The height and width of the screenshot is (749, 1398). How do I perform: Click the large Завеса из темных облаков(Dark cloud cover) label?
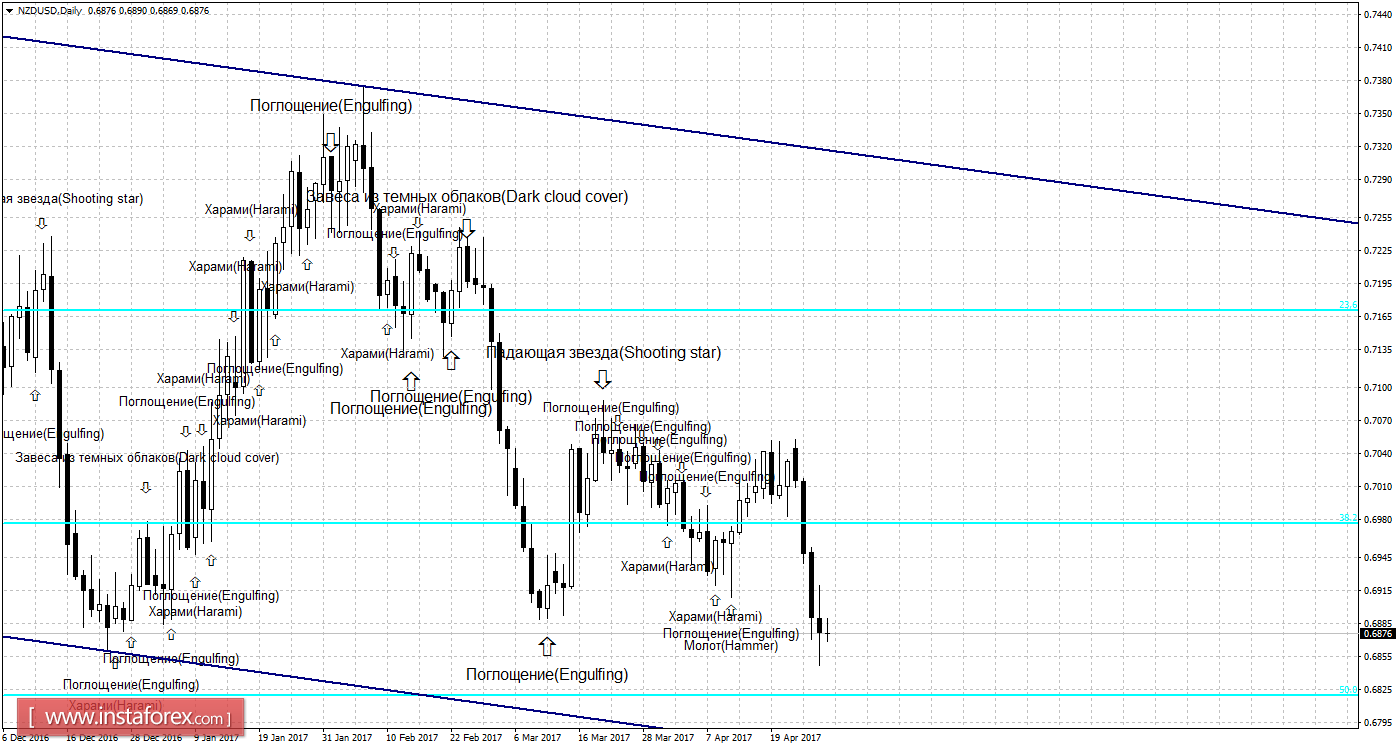(467, 196)
